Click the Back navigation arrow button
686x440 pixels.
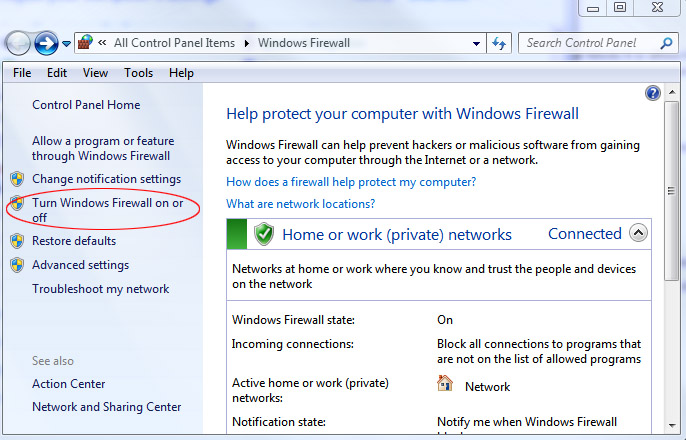18,43
